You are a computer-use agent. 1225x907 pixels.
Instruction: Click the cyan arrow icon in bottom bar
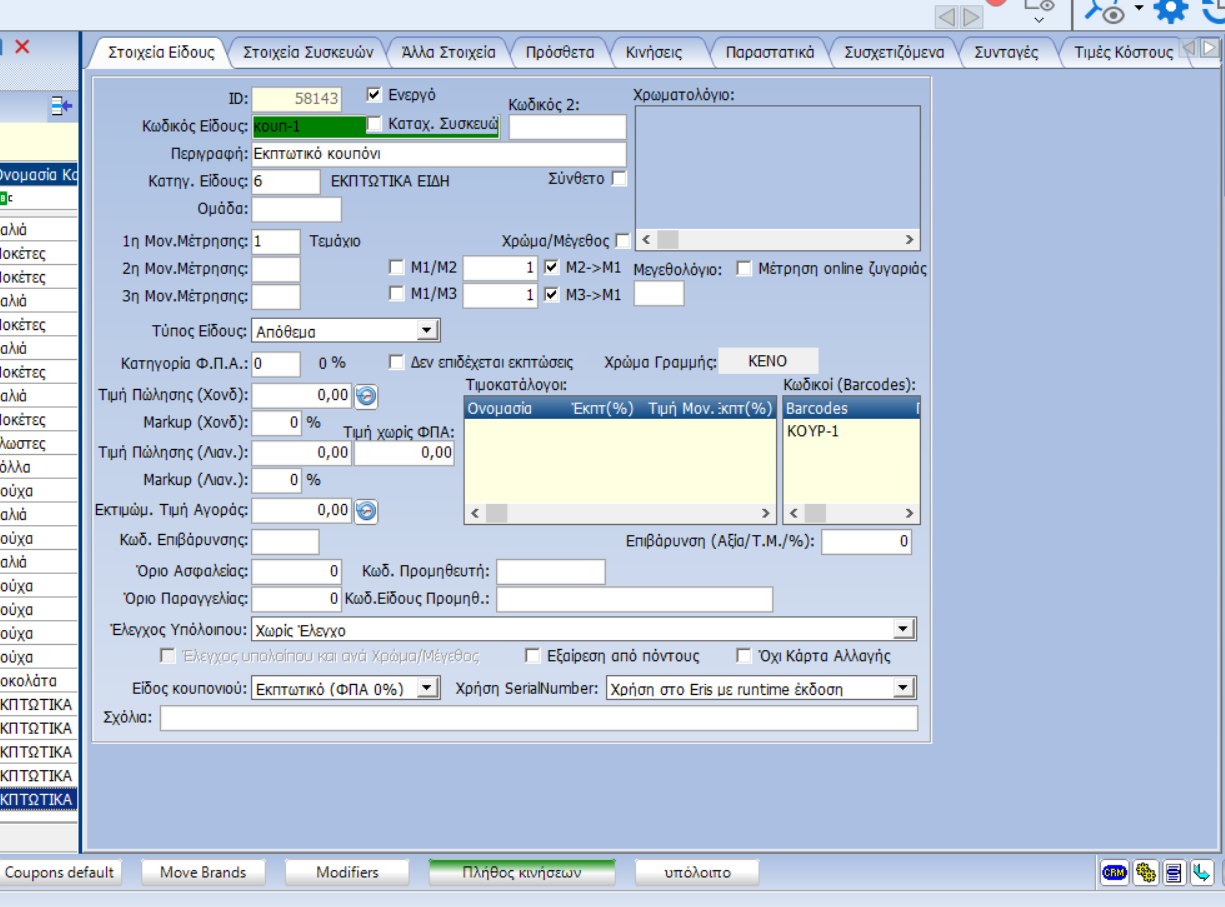coord(1201,873)
